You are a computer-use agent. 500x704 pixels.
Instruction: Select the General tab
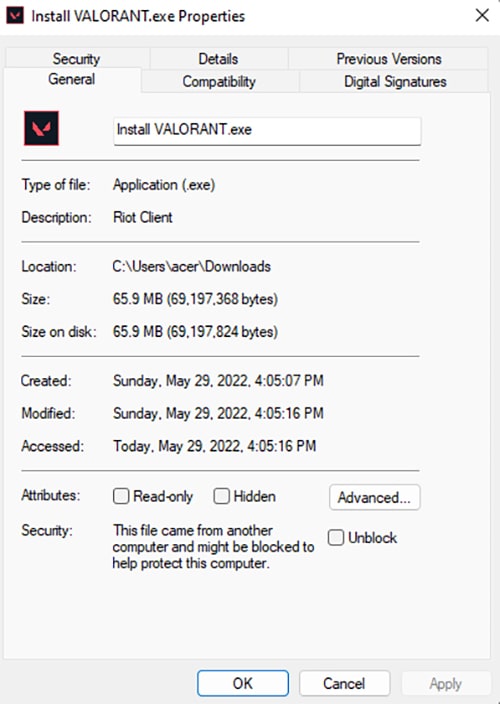[x=72, y=79]
